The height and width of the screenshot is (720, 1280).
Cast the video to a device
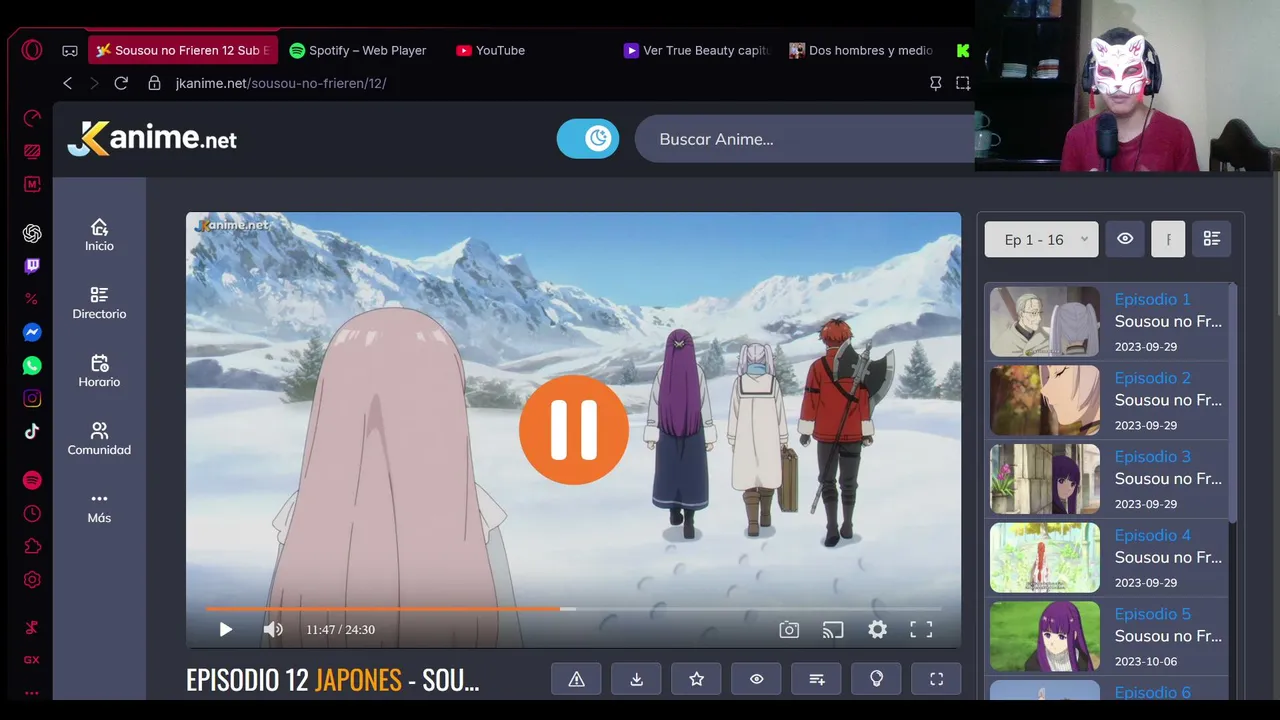click(833, 629)
